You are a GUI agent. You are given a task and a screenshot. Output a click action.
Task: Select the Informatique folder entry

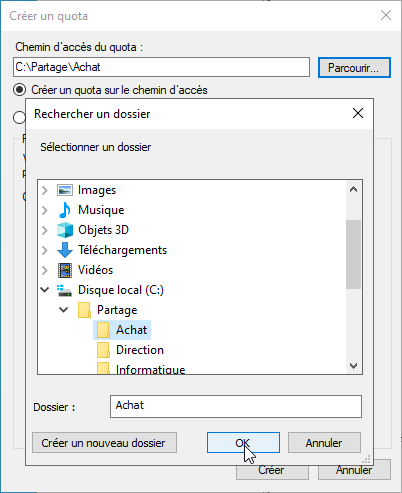point(141,369)
